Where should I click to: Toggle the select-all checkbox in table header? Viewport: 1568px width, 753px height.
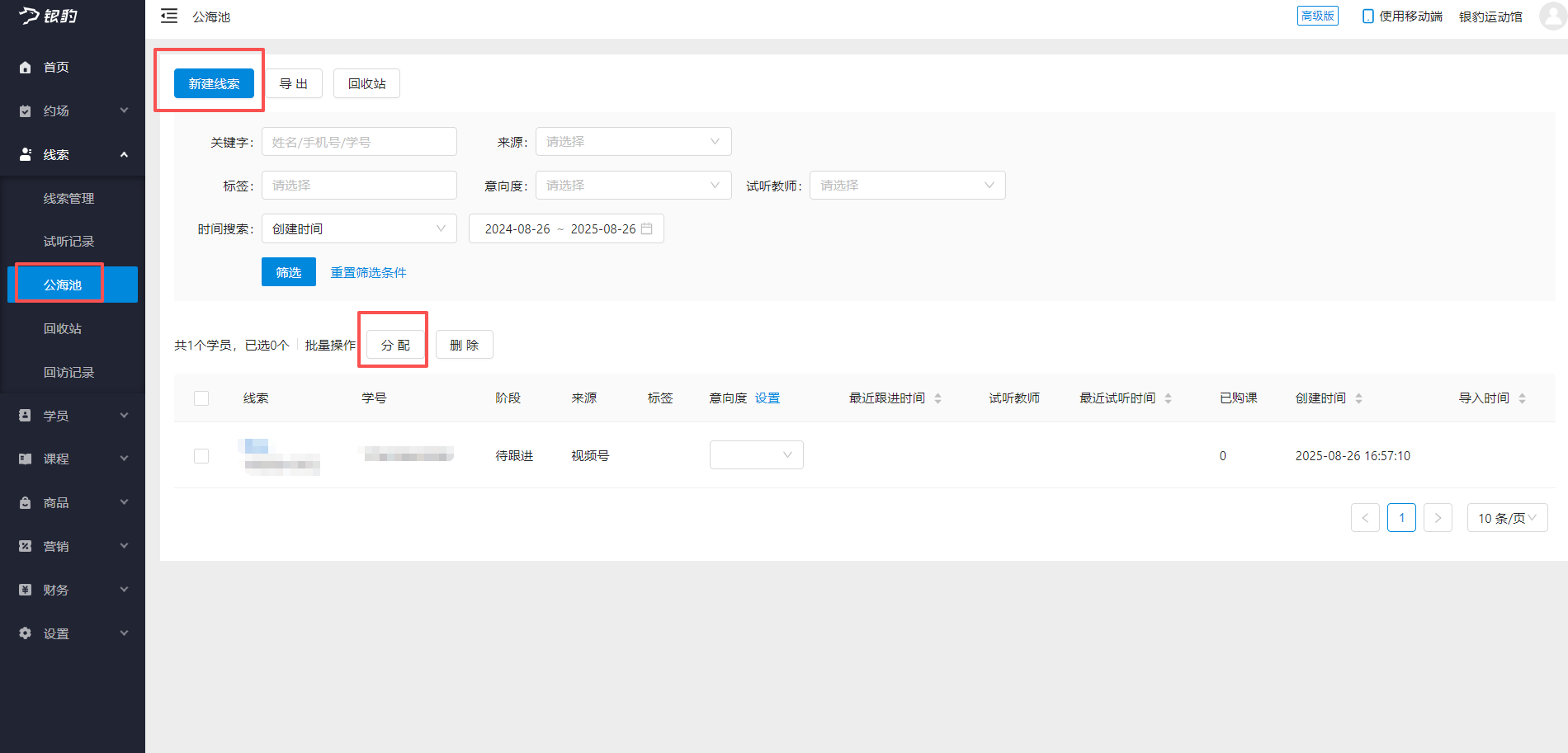tap(201, 398)
